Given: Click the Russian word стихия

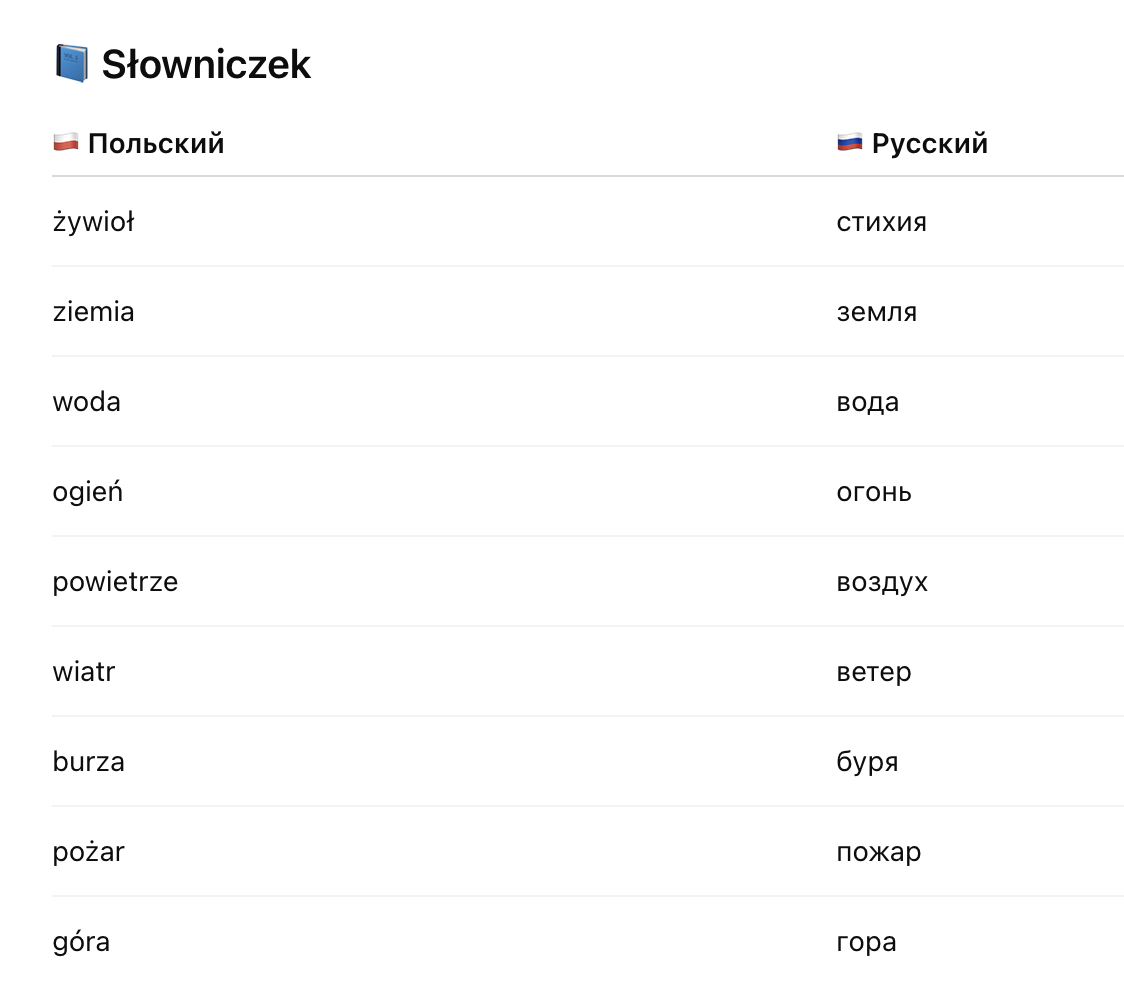Looking at the screenshot, I should (882, 222).
